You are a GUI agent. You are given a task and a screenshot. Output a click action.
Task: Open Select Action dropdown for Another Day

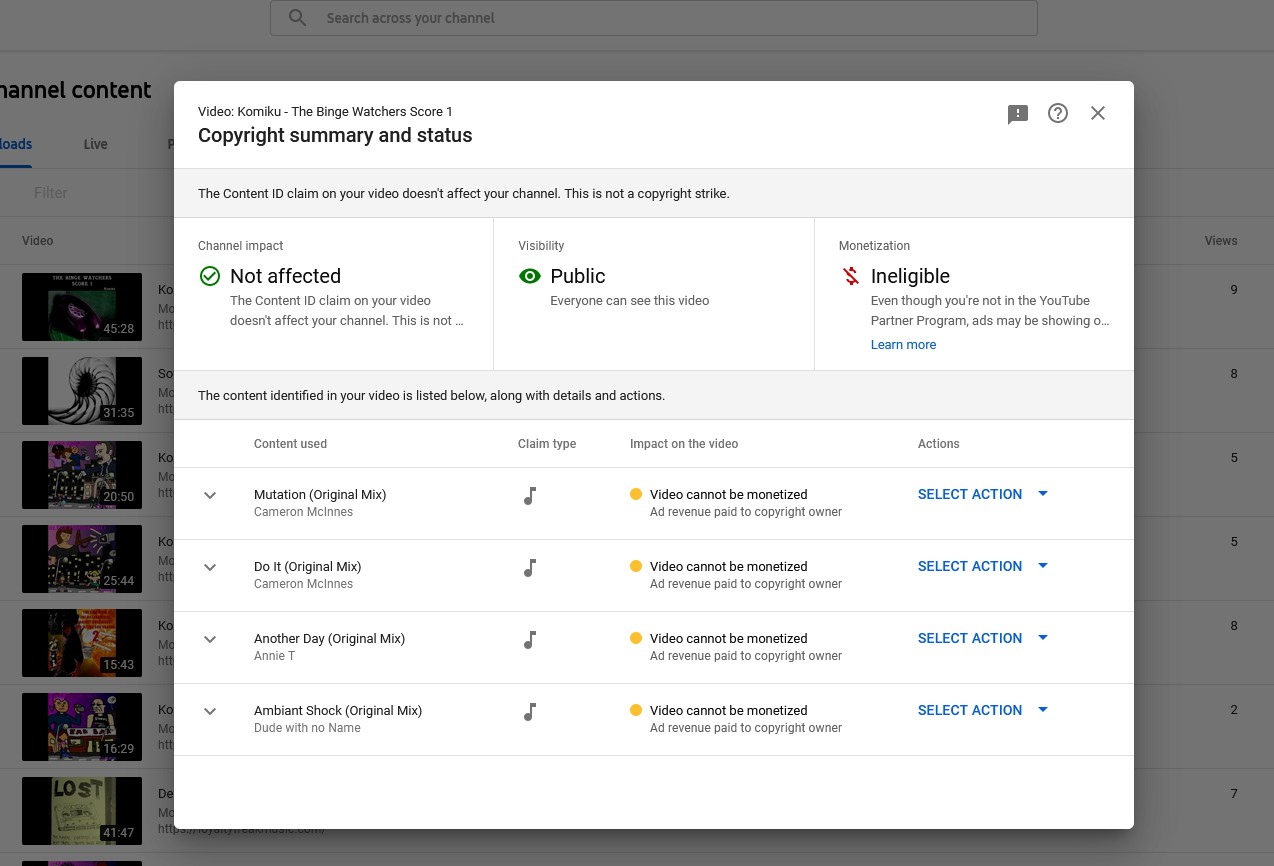[983, 638]
